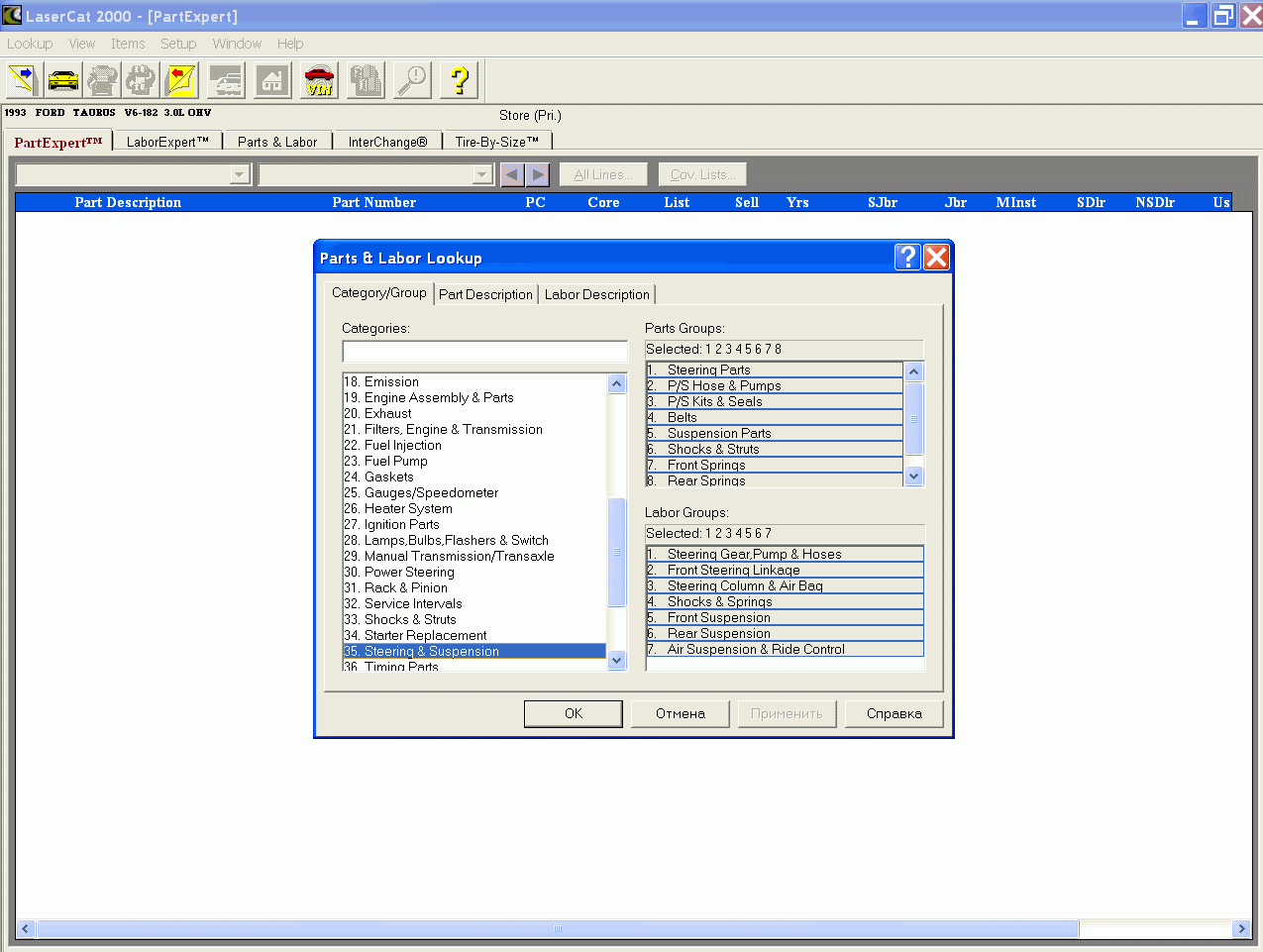
Task: Select category 35. Steering & Suspension
Action: click(x=474, y=651)
